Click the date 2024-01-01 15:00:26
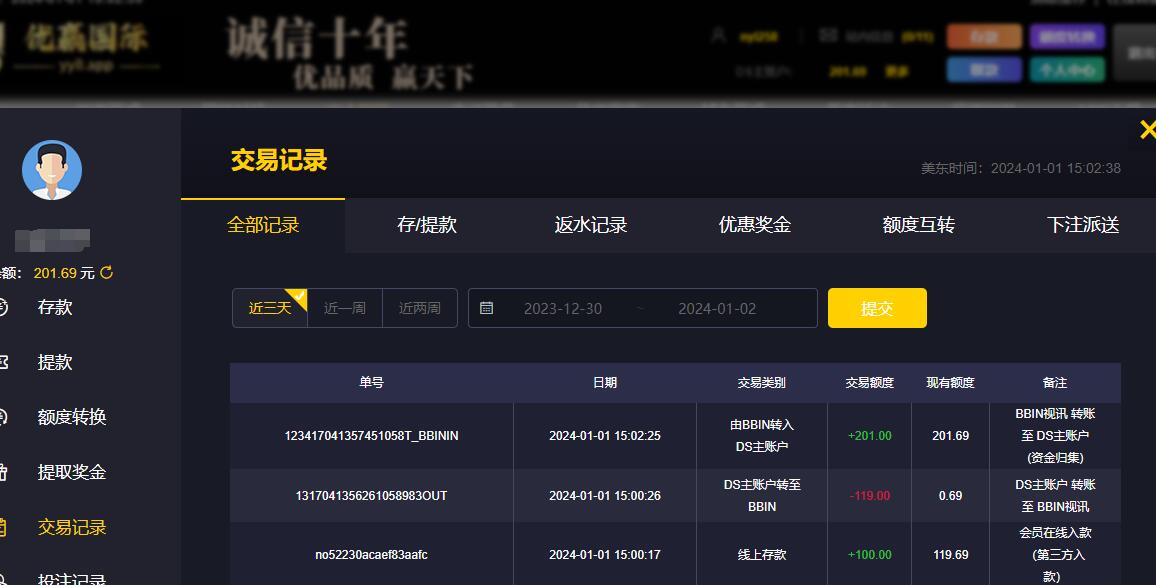The width and height of the screenshot is (1156, 585). (x=605, y=495)
